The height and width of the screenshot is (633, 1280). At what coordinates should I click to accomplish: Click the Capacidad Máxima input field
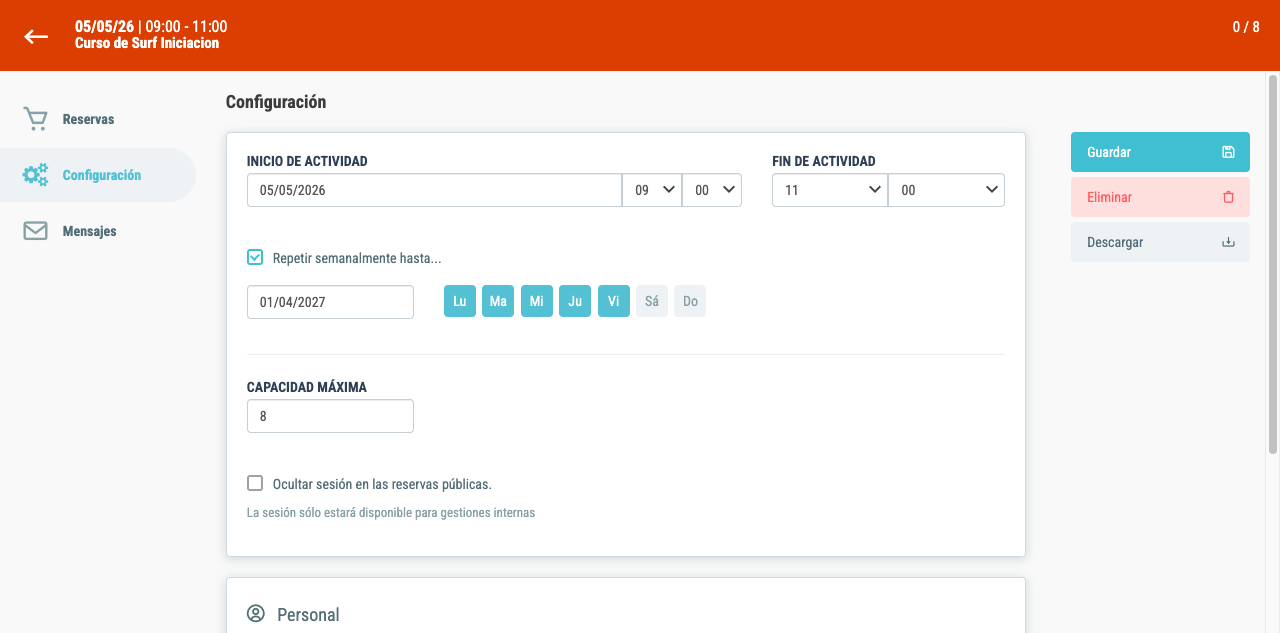coord(330,416)
